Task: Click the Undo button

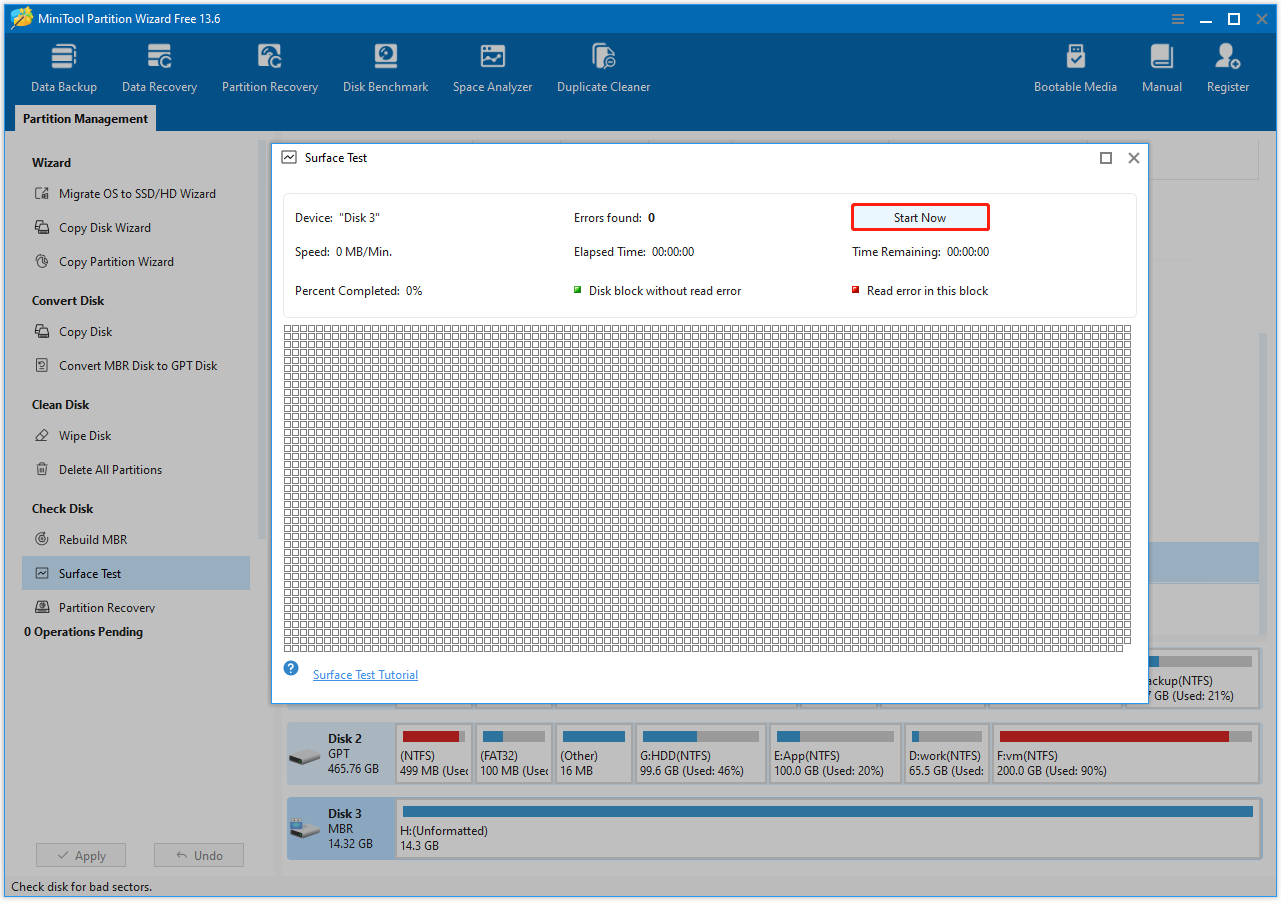Action: tap(199, 856)
